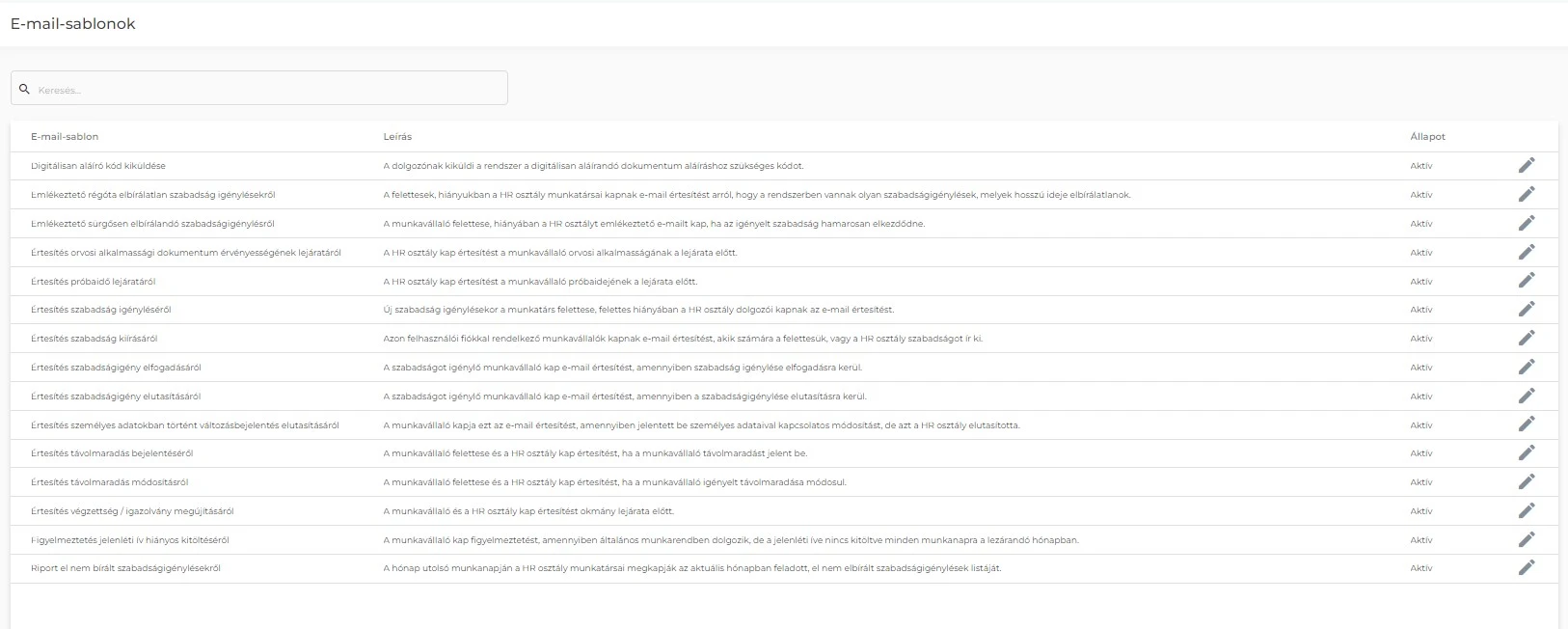
Task: Open Értesítés távolmaradás bejelentéséről for editing
Action: pos(1527,452)
